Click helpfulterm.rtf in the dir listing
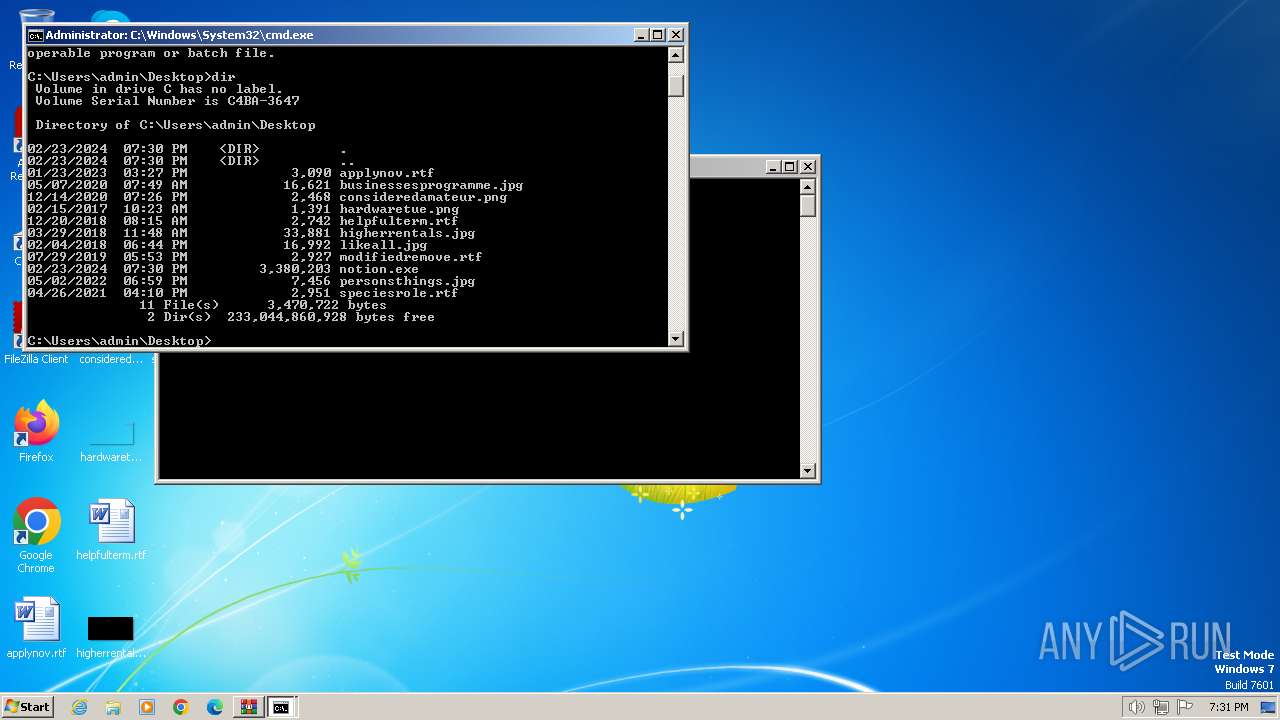Image resolution: width=1280 pixels, height=720 pixels. 399,221
